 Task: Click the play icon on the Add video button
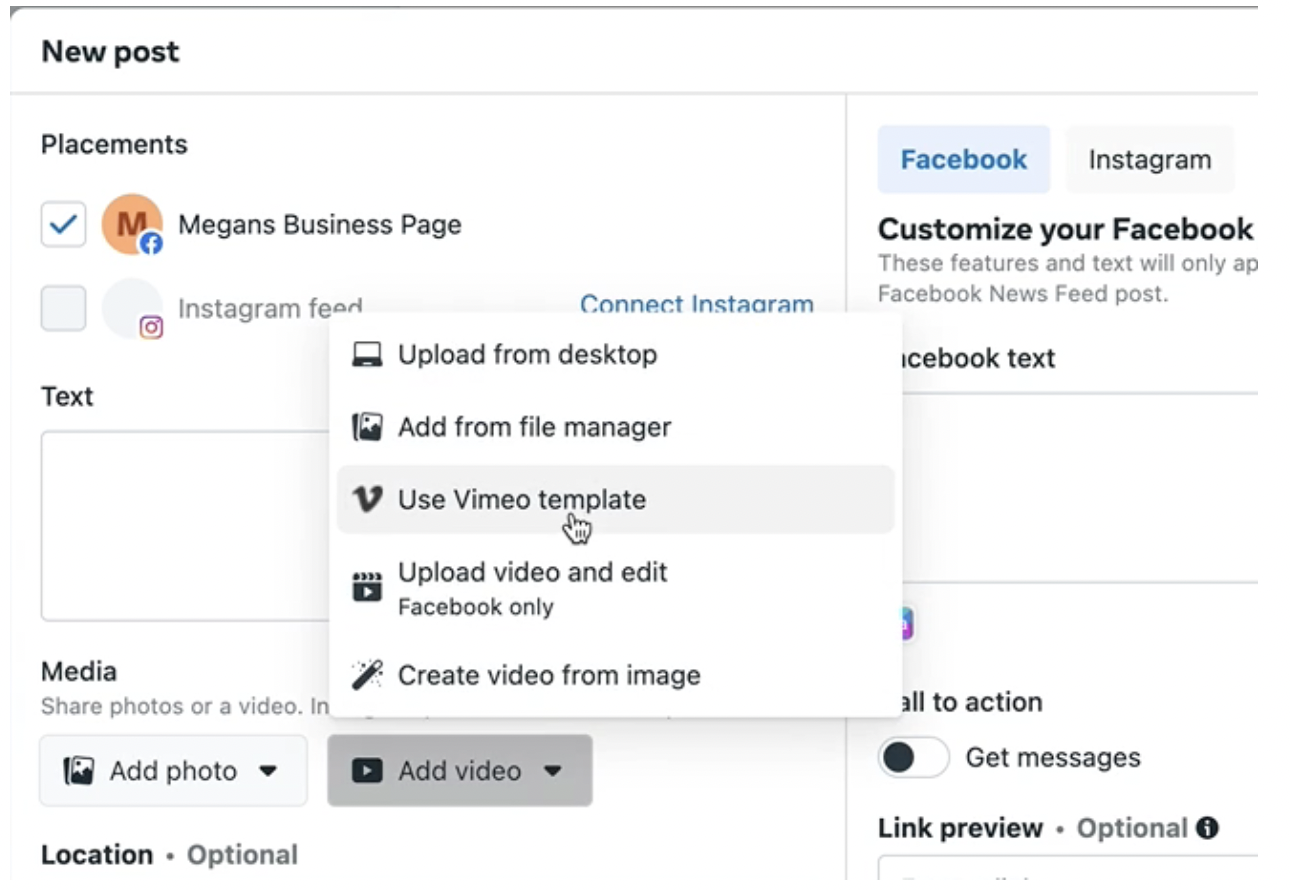click(x=368, y=771)
